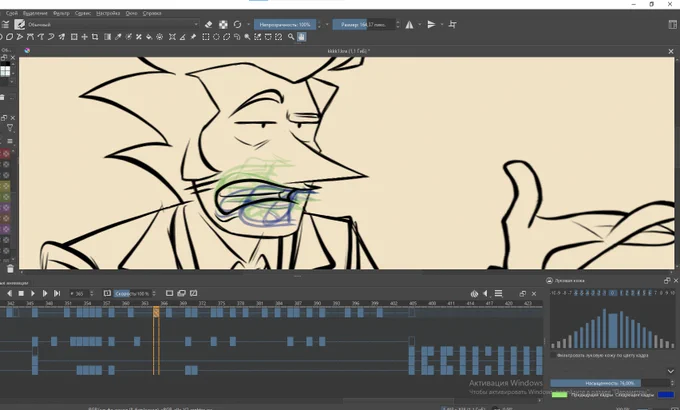The height and width of the screenshot is (410, 680).
Task: Click the current frame number stepper
Action: click(x=92, y=294)
